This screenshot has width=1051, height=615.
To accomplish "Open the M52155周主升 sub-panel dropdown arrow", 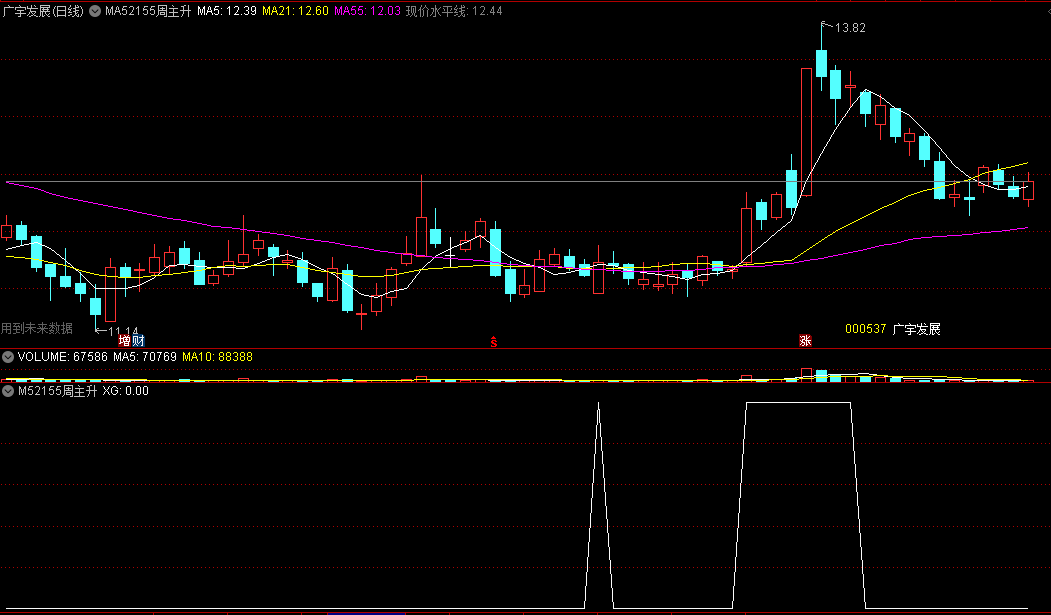I will (8, 391).
